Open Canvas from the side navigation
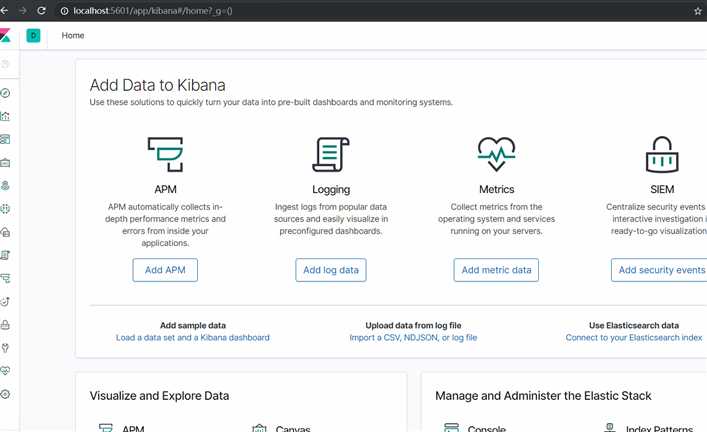The image size is (707, 432). tap(5, 162)
